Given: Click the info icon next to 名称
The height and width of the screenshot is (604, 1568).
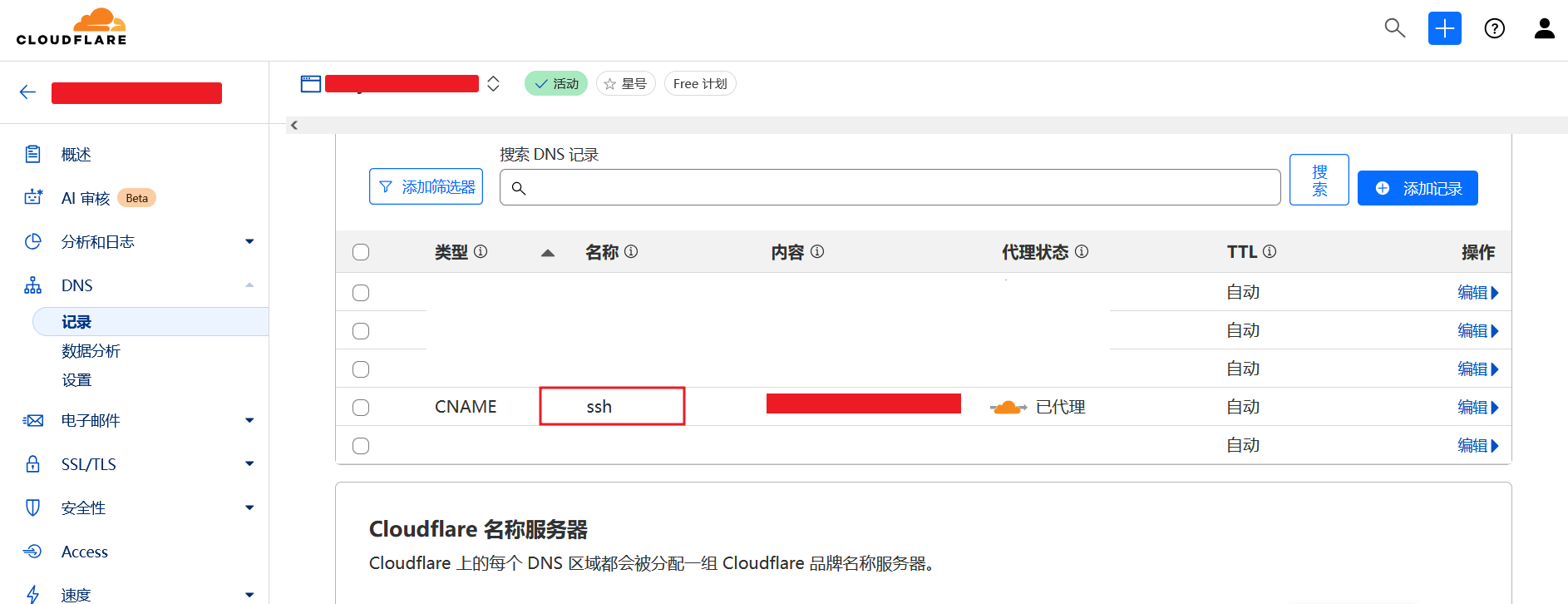Looking at the screenshot, I should [631, 251].
